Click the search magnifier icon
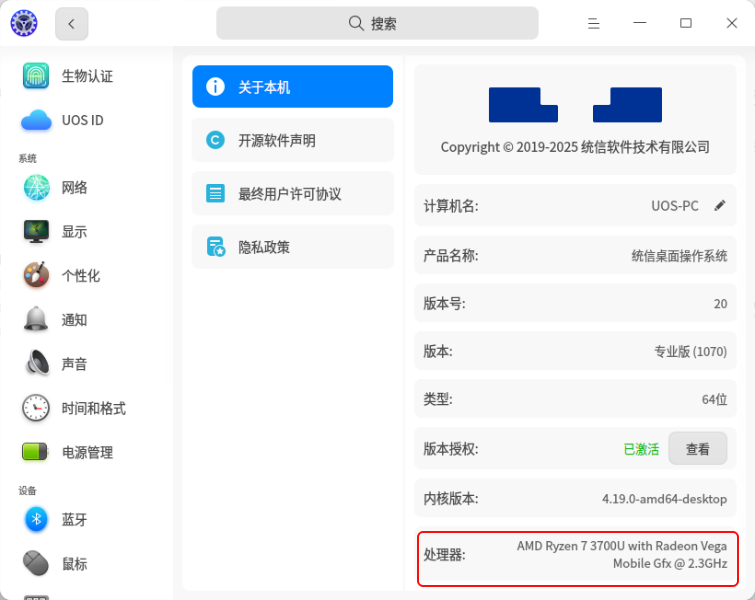 point(356,23)
